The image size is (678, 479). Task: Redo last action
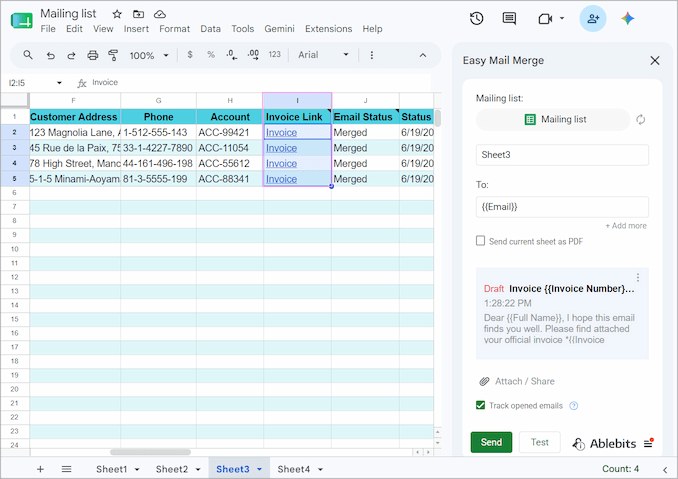[x=71, y=55]
